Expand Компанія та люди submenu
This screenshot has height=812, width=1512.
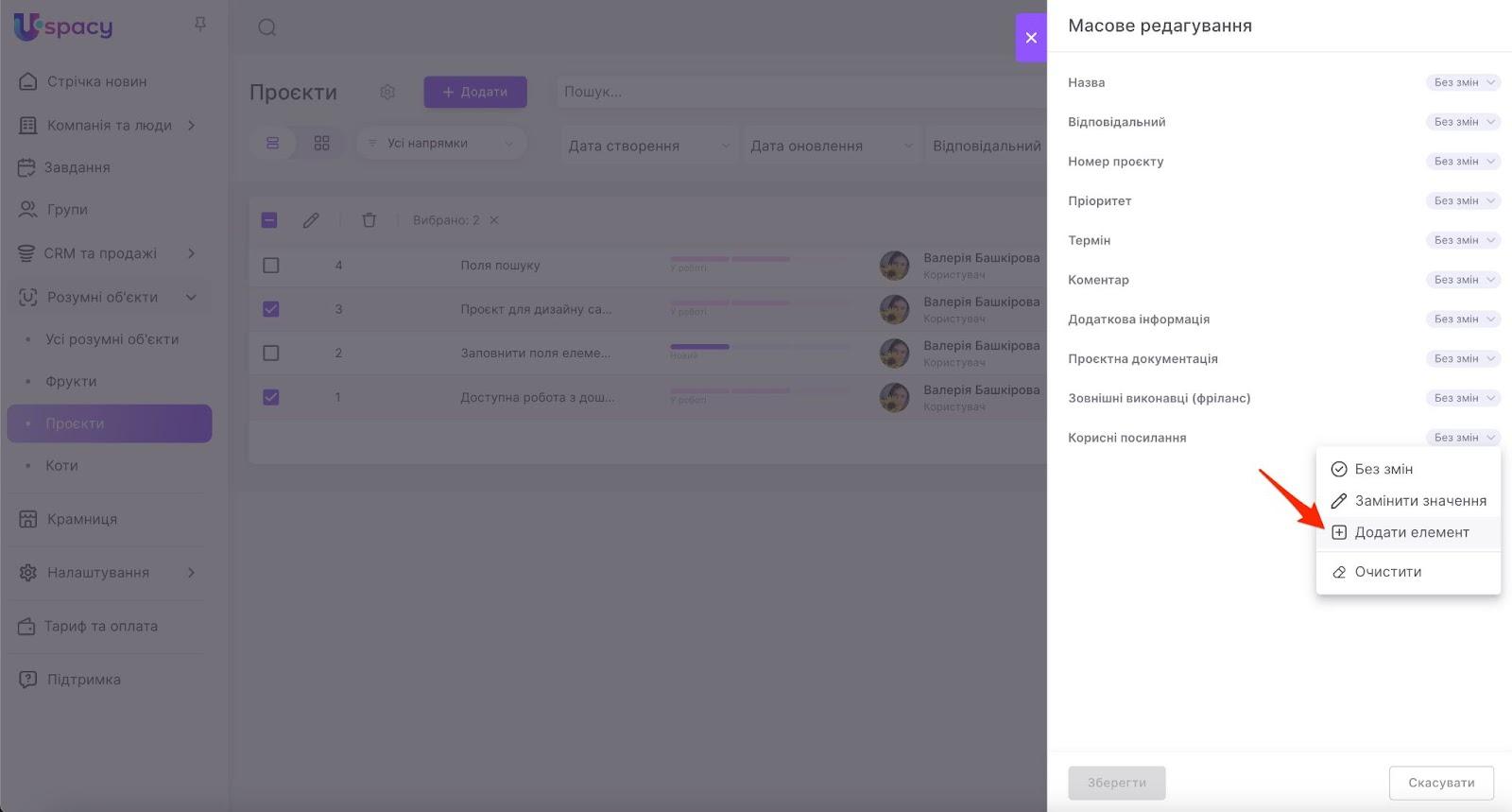(192, 125)
